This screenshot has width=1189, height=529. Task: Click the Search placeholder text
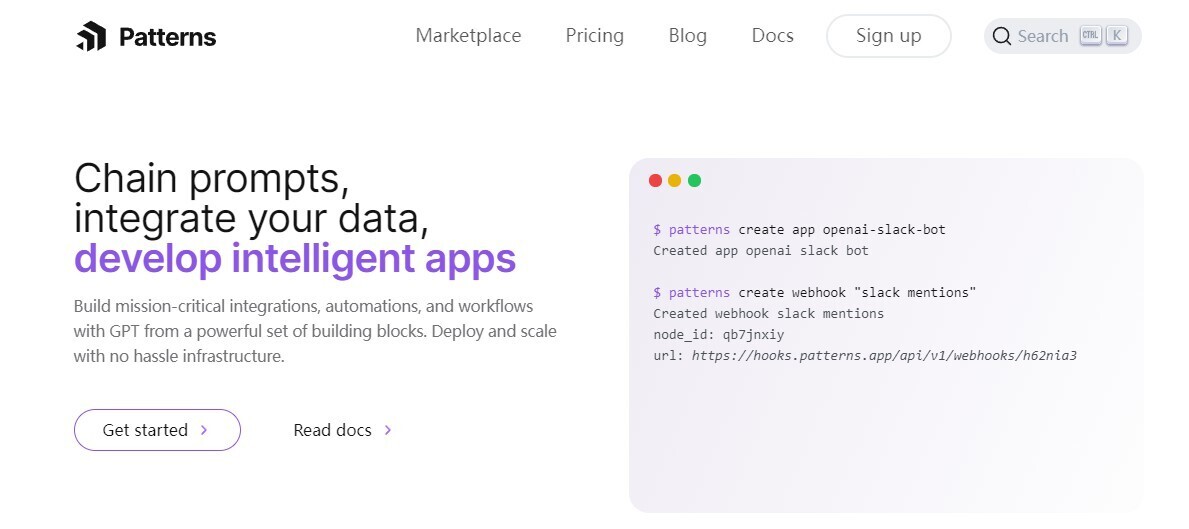(1042, 37)
